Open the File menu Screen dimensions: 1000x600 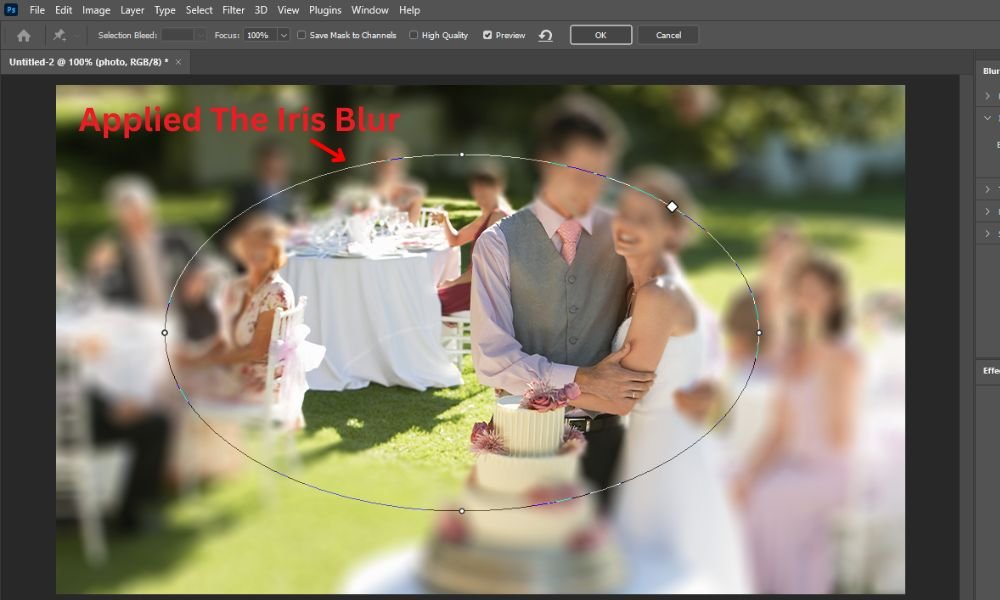pyautogui.click(x=37, y=10)
